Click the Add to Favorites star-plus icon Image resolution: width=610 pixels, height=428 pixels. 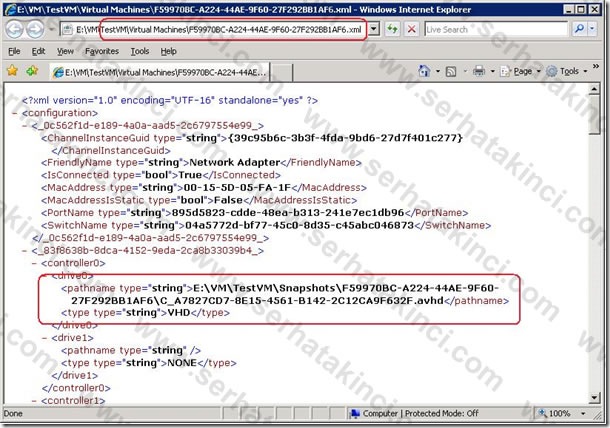click(32, 71)
